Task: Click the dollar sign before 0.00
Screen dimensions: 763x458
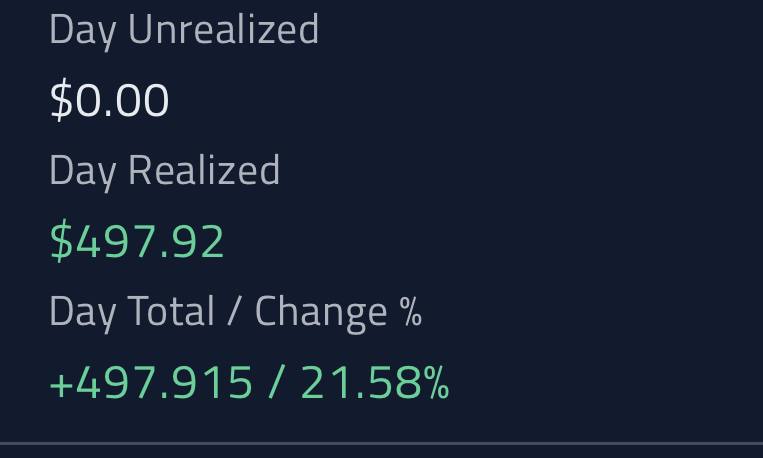Action: [61, 101]
